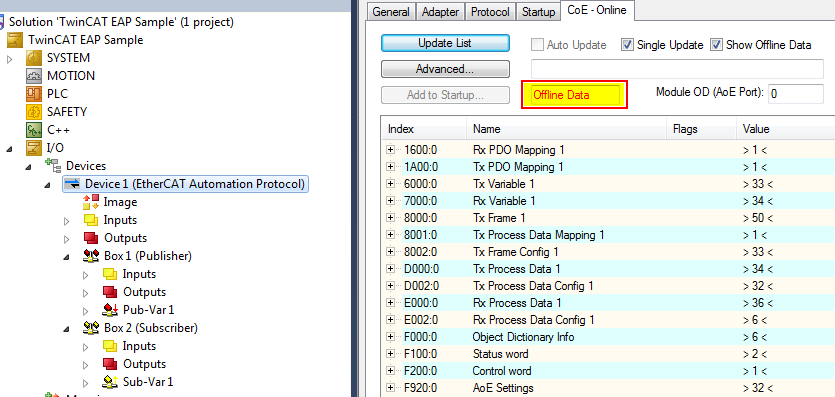835x397 pixels.
Task: Click the SYSTEM node icon
Action: coord(34,57)
